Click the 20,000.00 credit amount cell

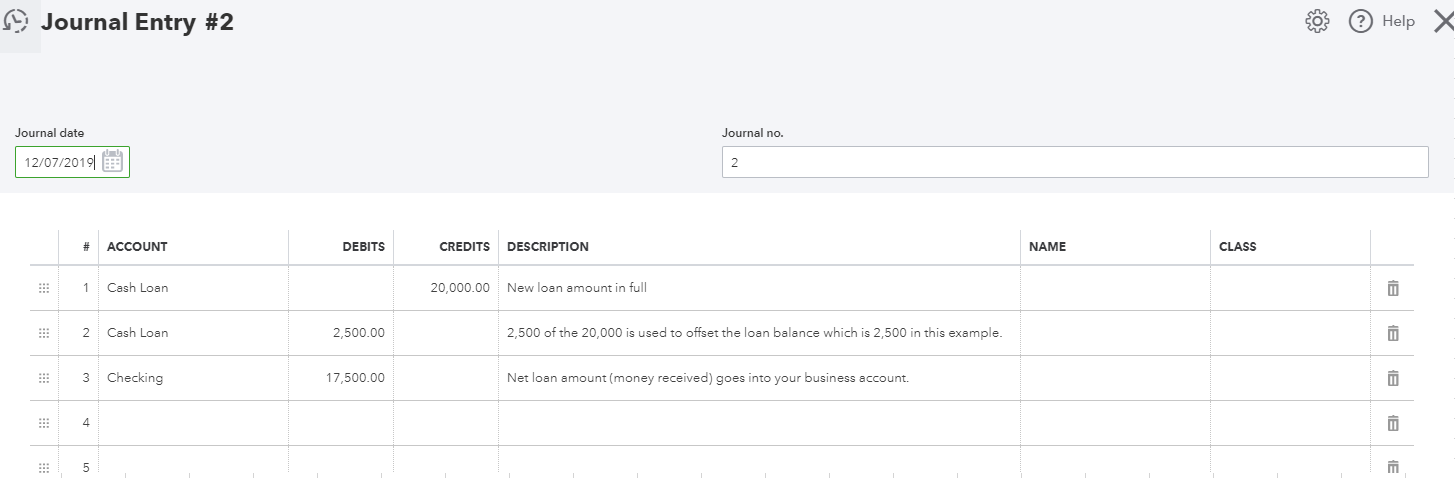445,288
